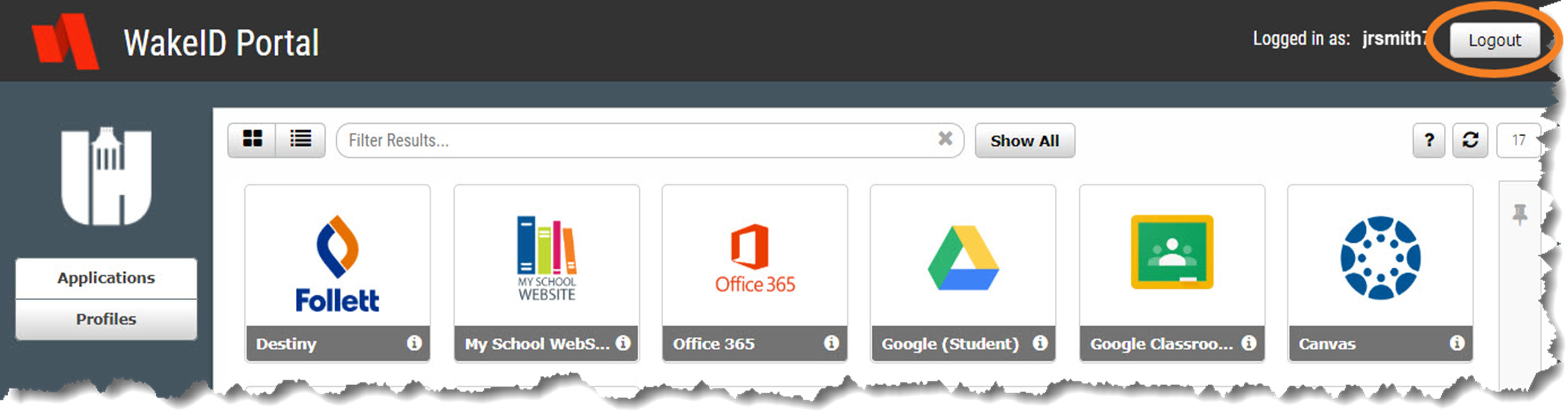Viewport: 1568px width, 411px height.
Task: Click the Destiny label
Action: [286, 344]
